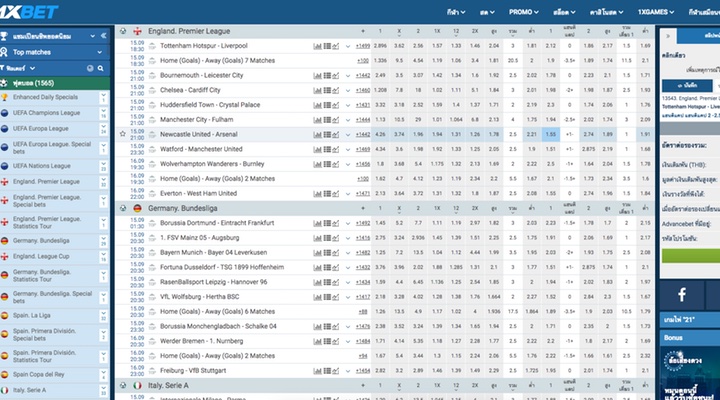Screen dimensions: 720x400
Task: Open sidebar search with magnifier icon
Action: pos(101,68)
